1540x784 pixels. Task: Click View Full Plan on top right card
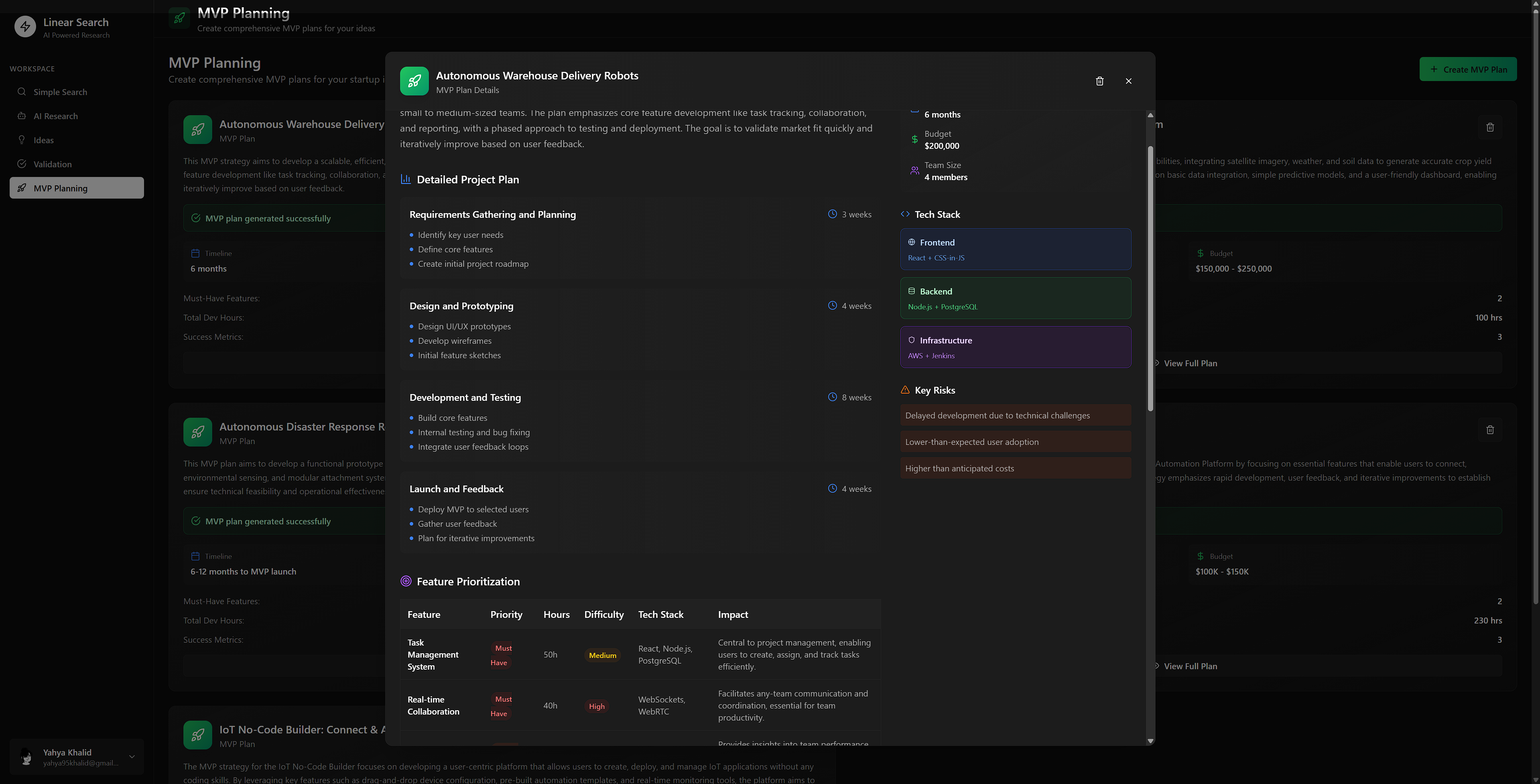[1190, 363]
